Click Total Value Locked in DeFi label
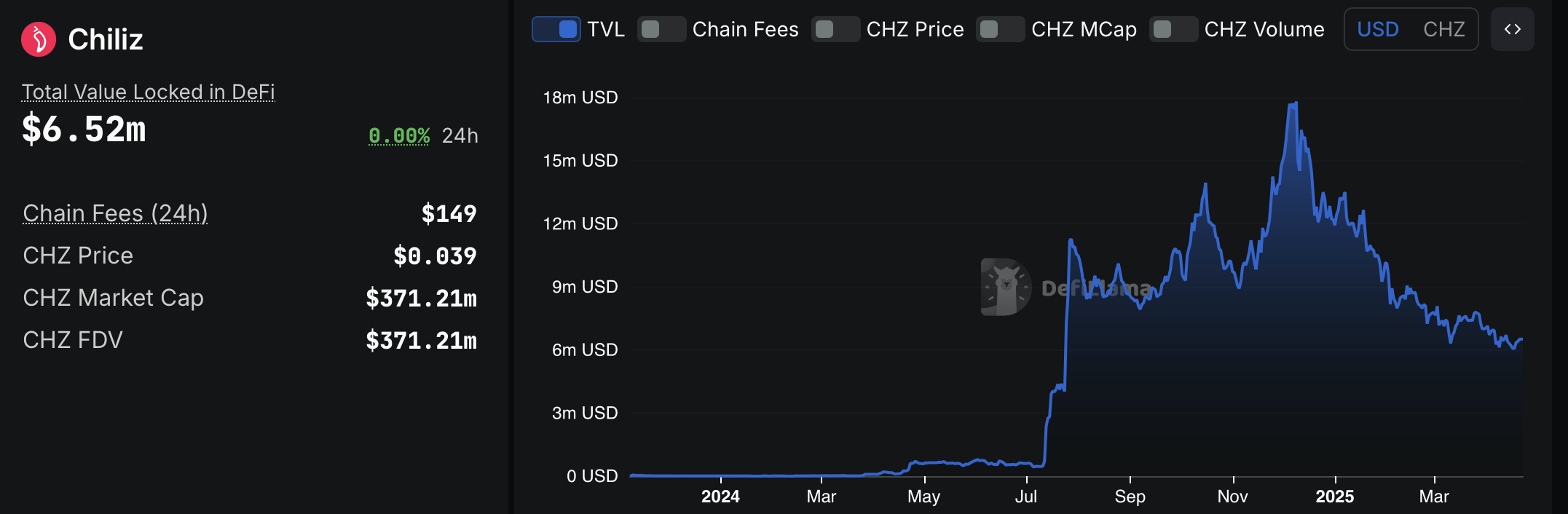Image resolution: width=1568 pixels, height=514 pixels. tap(149, 92)
